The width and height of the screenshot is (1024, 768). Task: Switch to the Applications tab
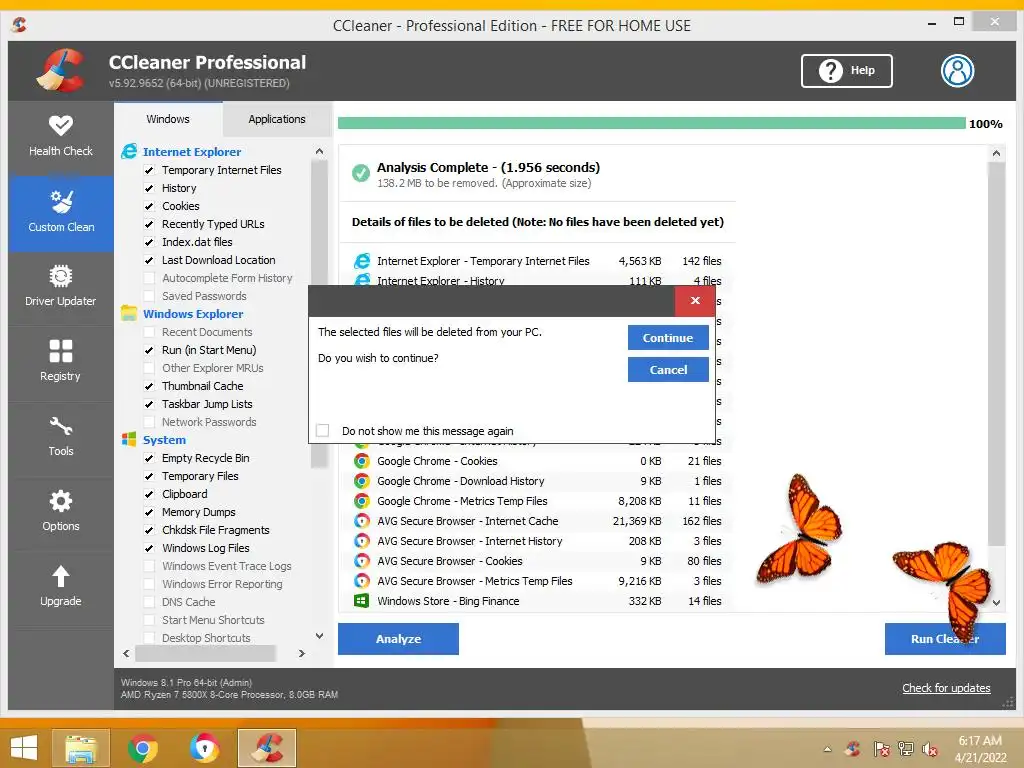pyautogui.click(x=277, y=119)
